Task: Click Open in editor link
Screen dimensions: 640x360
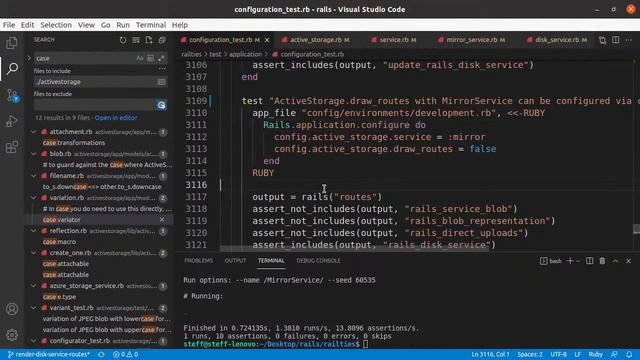Action: click(x=116, y=118)
